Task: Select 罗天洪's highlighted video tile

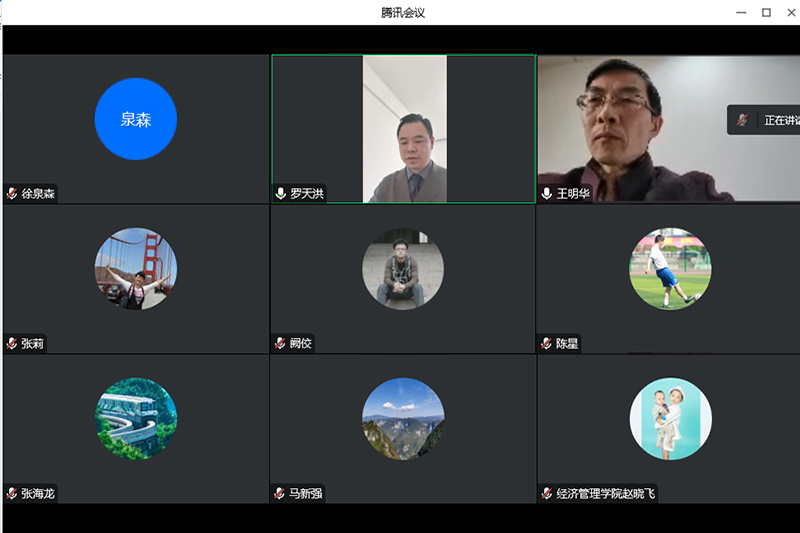Action: point(404,128)
